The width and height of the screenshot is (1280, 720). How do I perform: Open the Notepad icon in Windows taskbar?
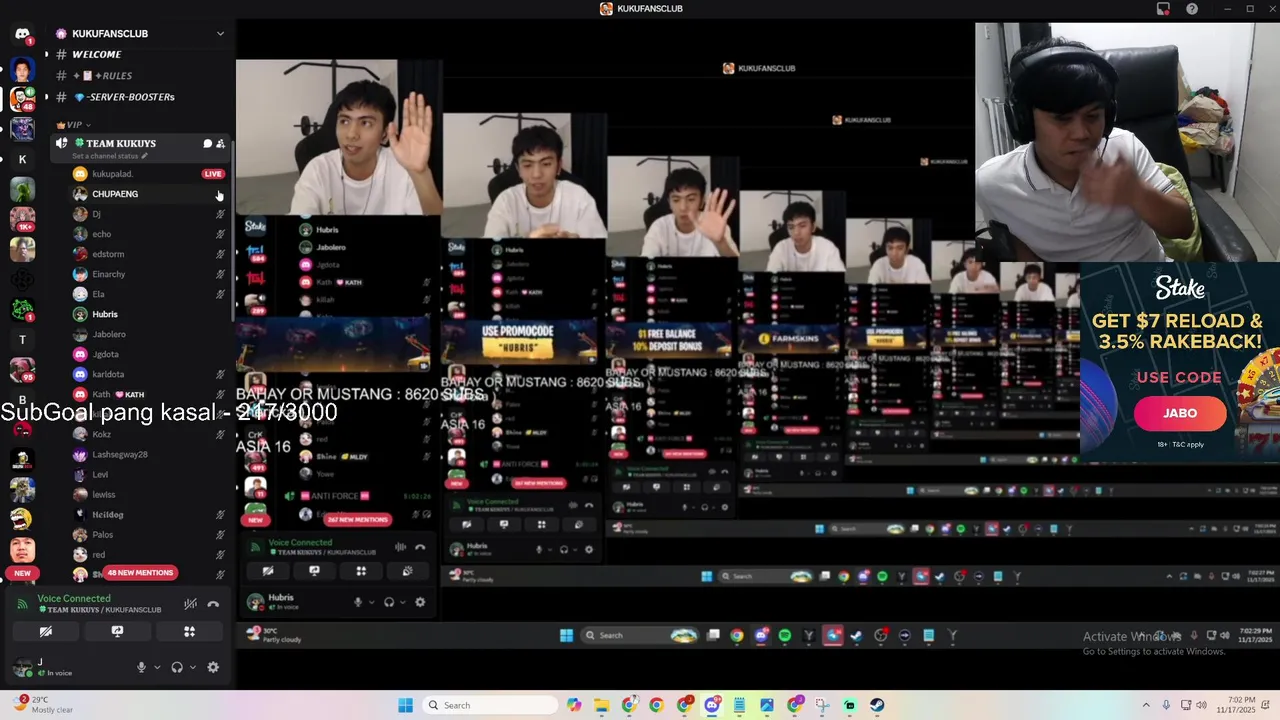click(x=739, y=705)
